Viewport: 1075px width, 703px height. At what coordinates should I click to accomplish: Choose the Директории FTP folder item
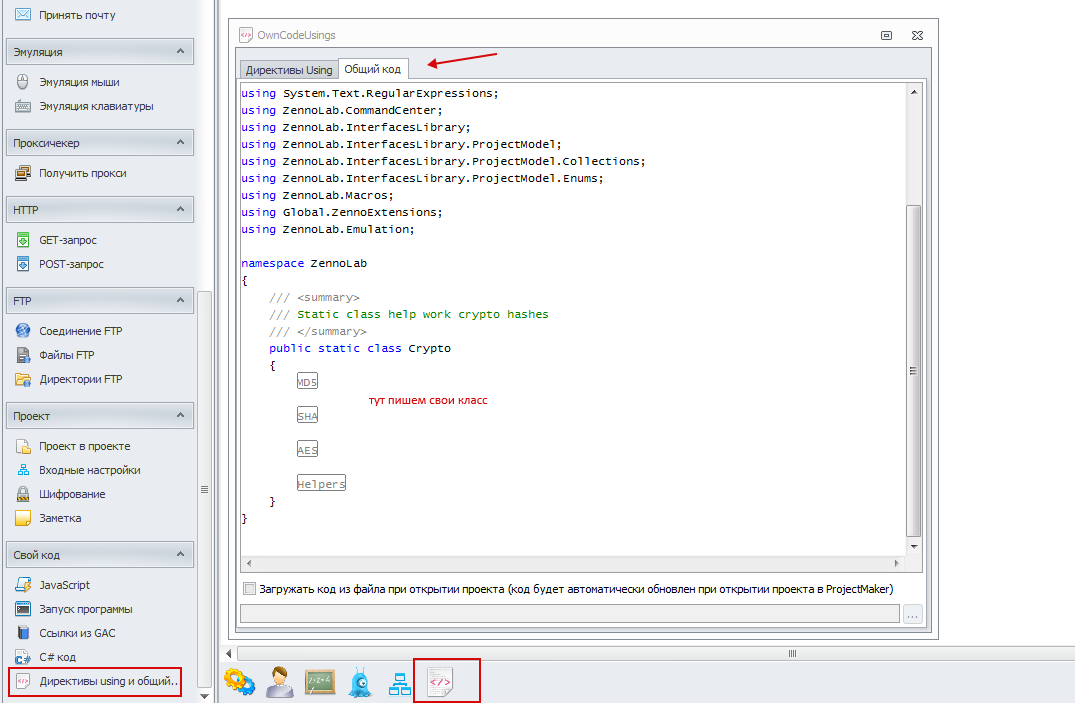click(x=69, y=379)
